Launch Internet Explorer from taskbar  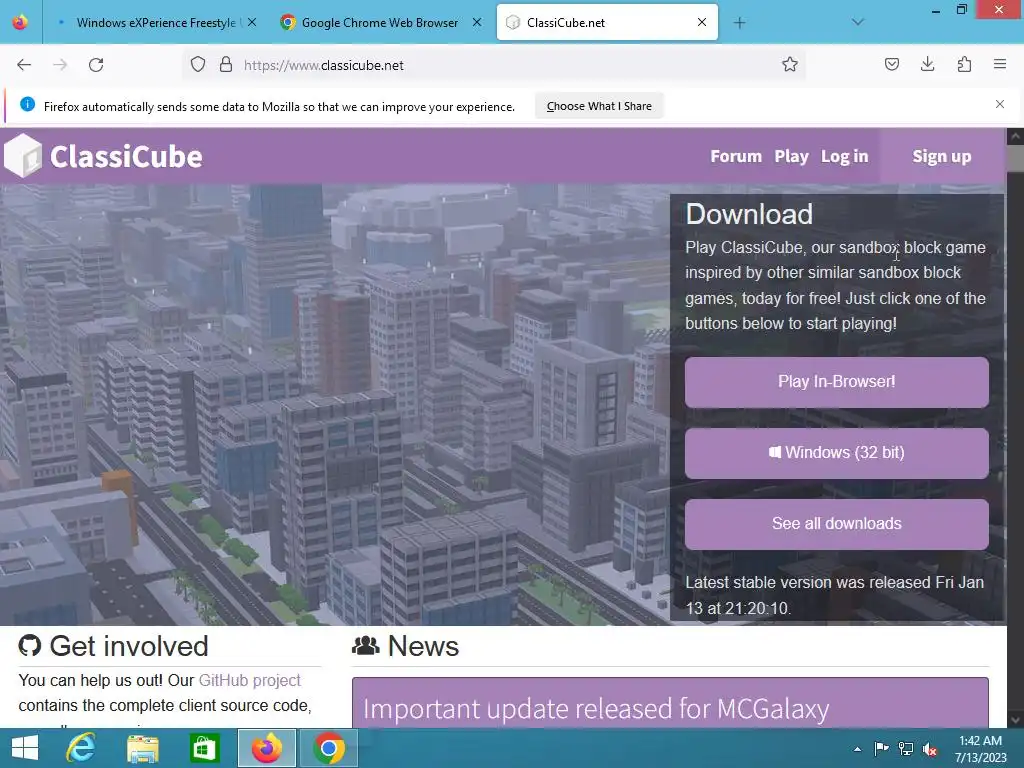point(80,748)
